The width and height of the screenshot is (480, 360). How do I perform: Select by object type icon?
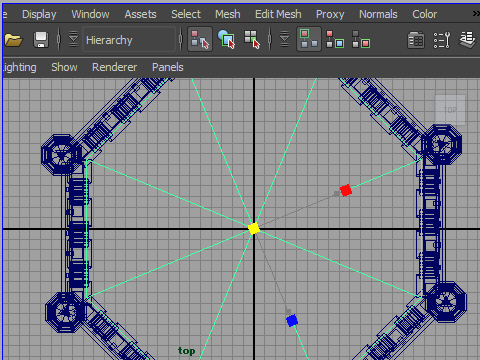[x=227, y=39]
